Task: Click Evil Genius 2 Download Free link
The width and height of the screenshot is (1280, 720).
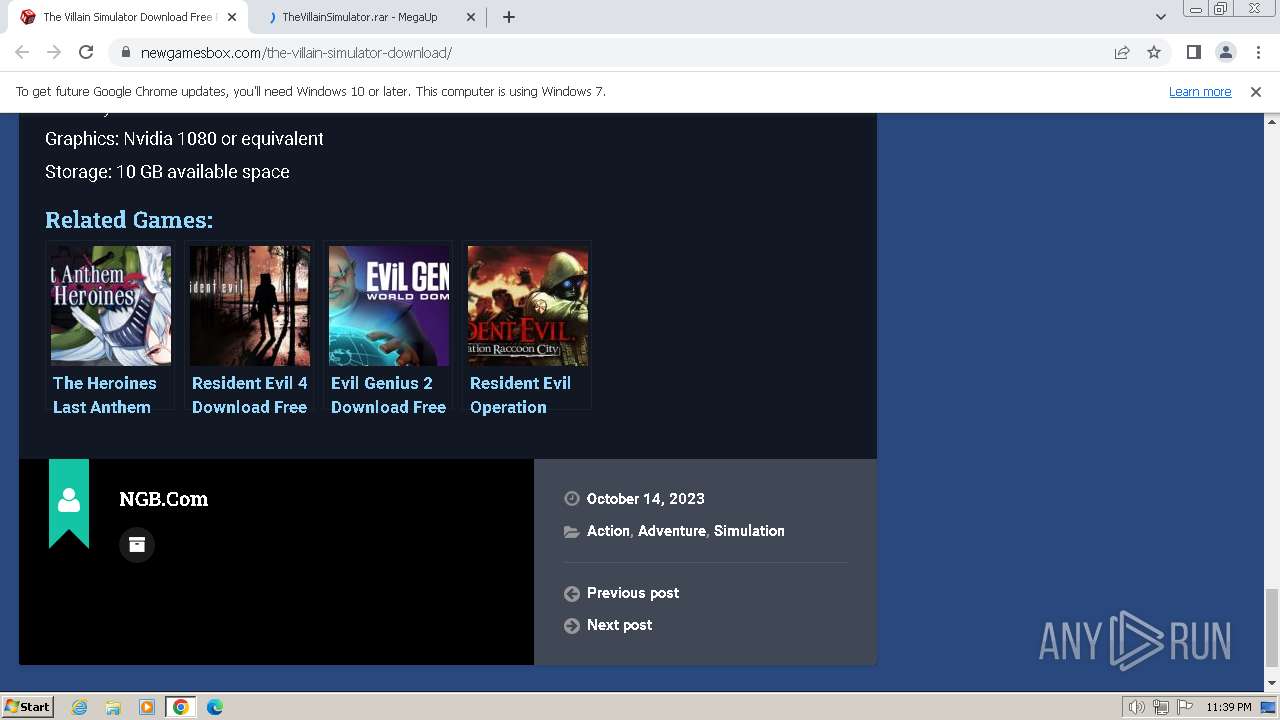Action: [389, 395]
